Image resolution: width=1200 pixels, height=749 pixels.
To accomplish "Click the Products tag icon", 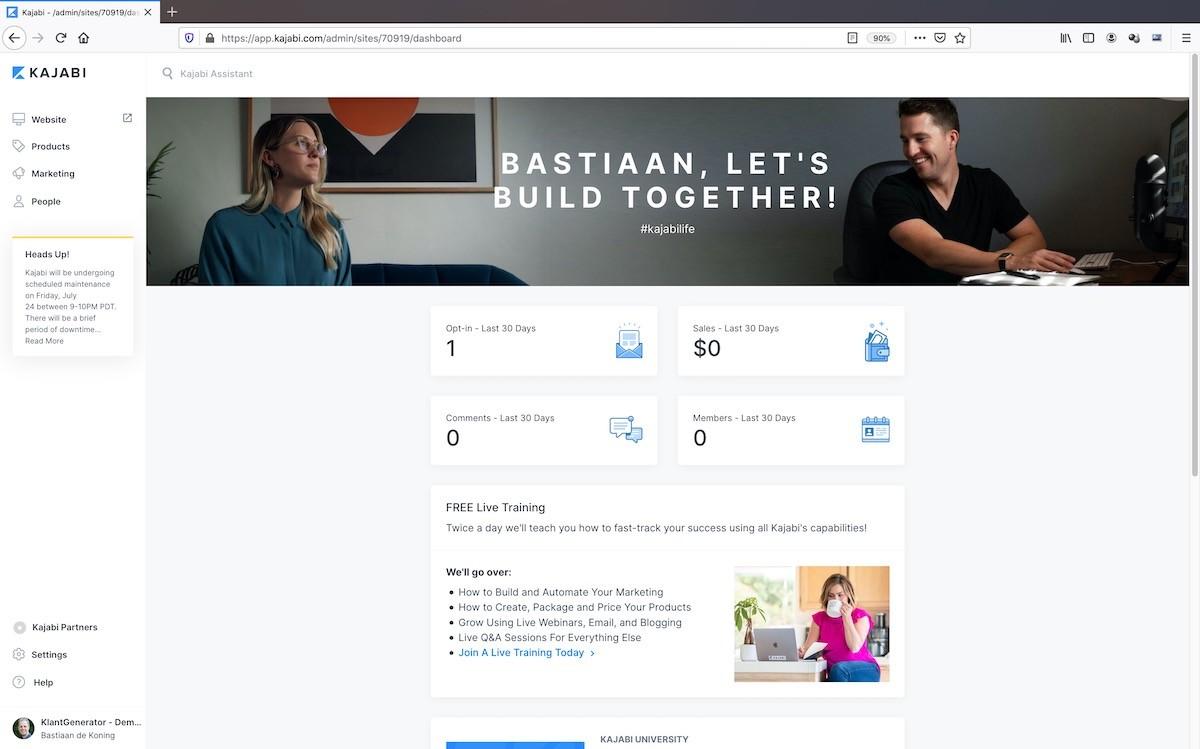I will [x=18, y=146].
